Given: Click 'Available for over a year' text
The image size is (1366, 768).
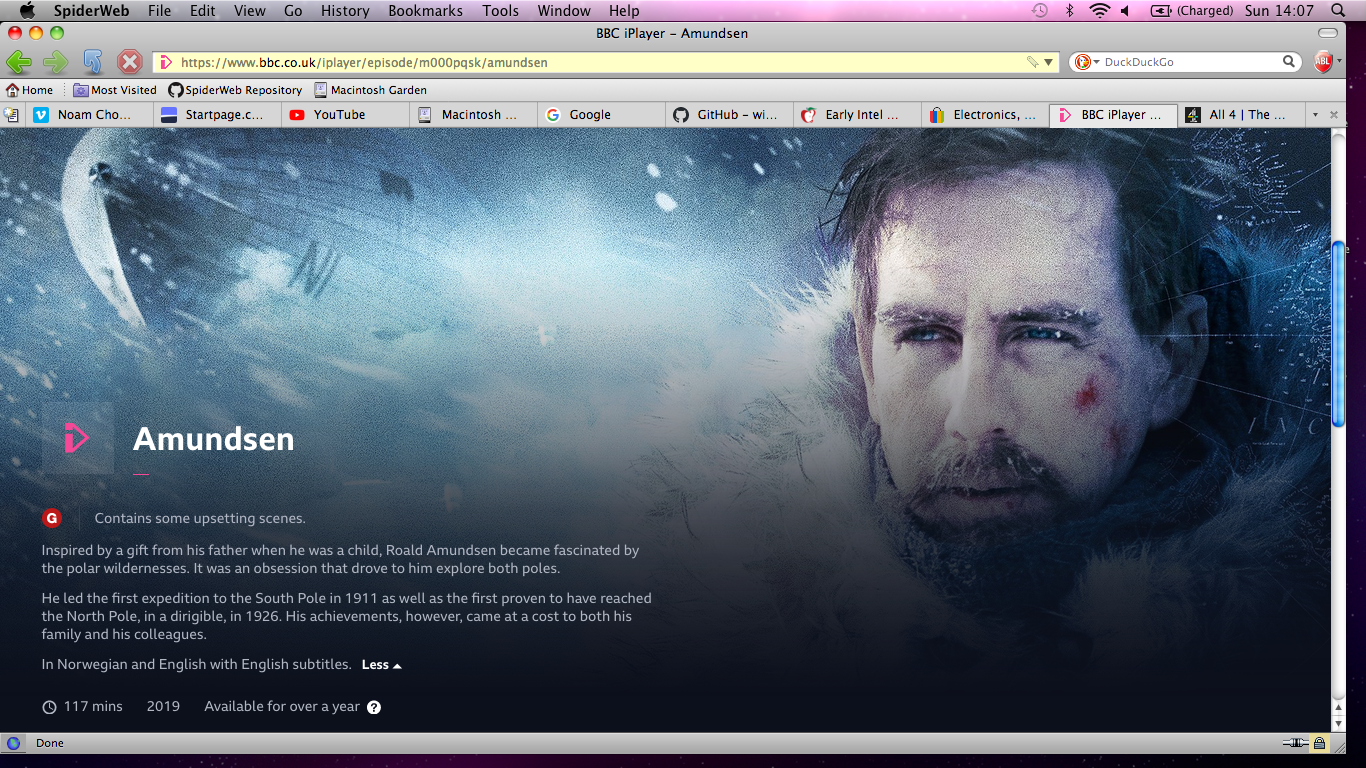Looking at the screenshot, I should click(282, 706).
